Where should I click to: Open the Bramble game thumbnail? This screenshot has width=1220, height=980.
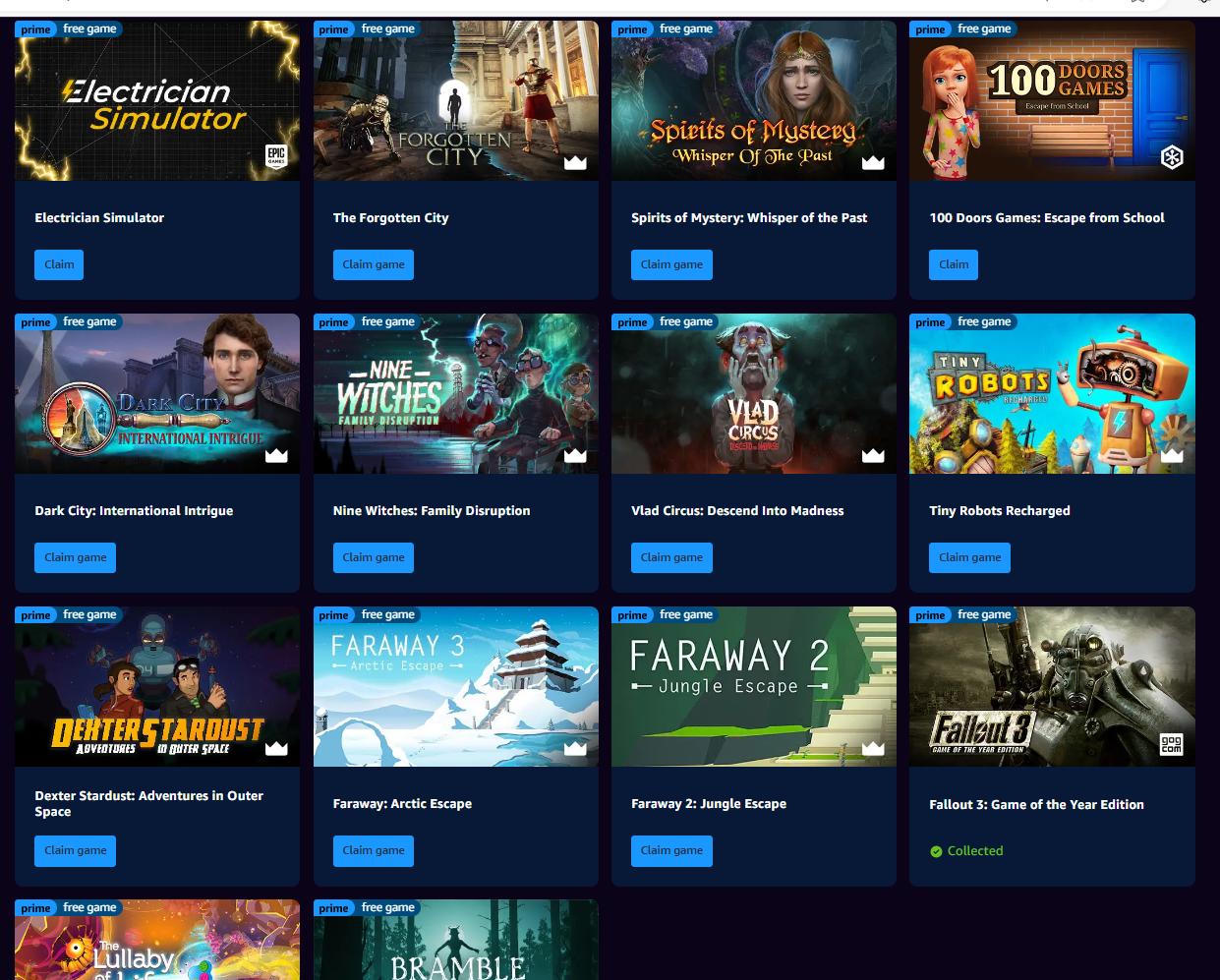coord(456,941)
